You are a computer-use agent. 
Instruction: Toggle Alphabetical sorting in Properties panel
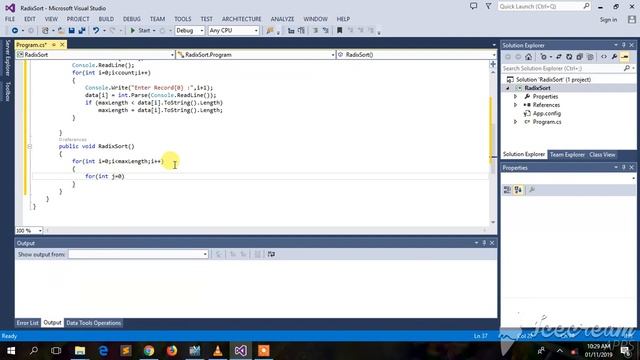(x=518, y=190)
